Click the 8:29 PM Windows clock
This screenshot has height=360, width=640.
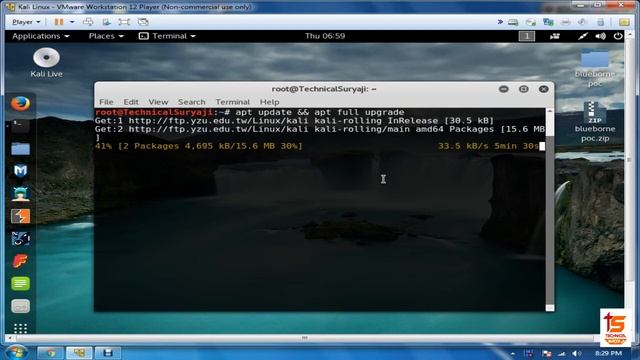[x=608, y=353]
